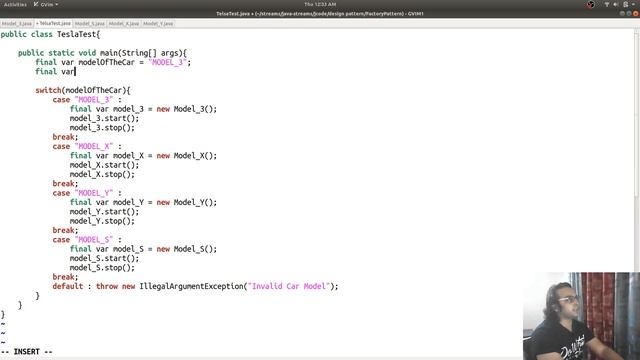Screen dimensions: 640x360
Task: Switch to the TelsaTest.java tab
Action: tap(53, 24)
